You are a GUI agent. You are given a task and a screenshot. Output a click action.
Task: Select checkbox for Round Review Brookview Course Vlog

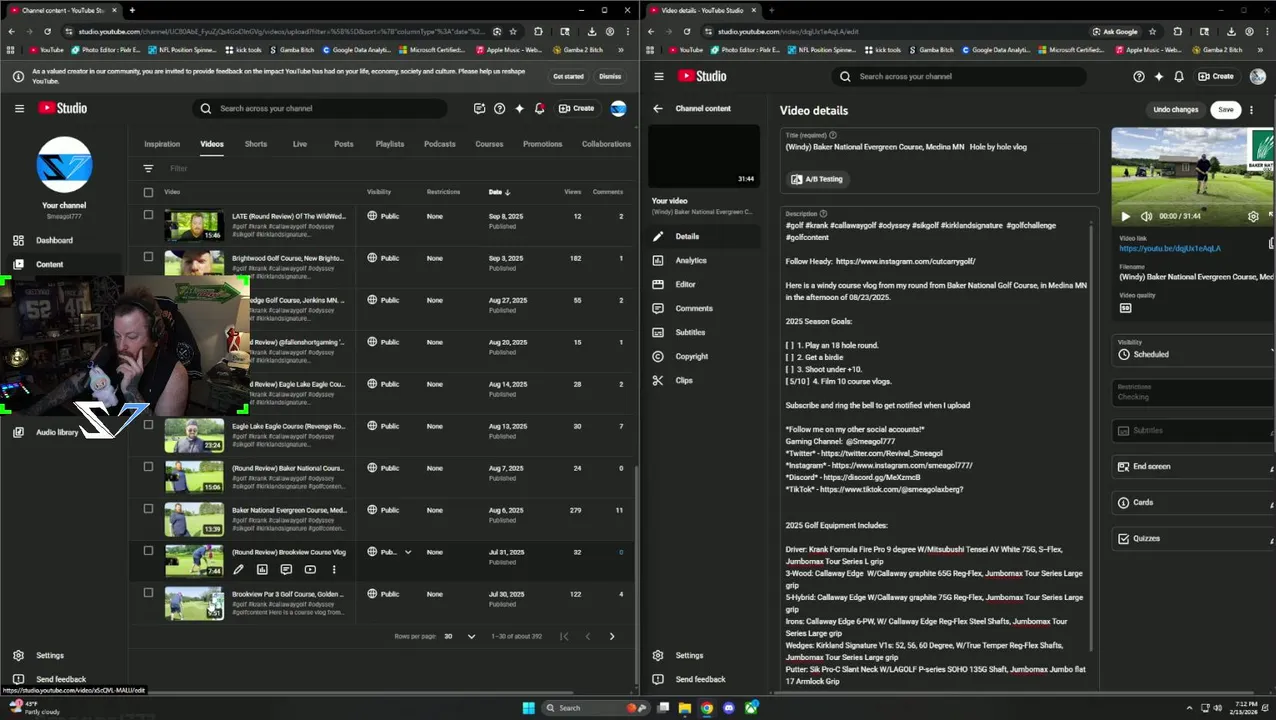148,551
